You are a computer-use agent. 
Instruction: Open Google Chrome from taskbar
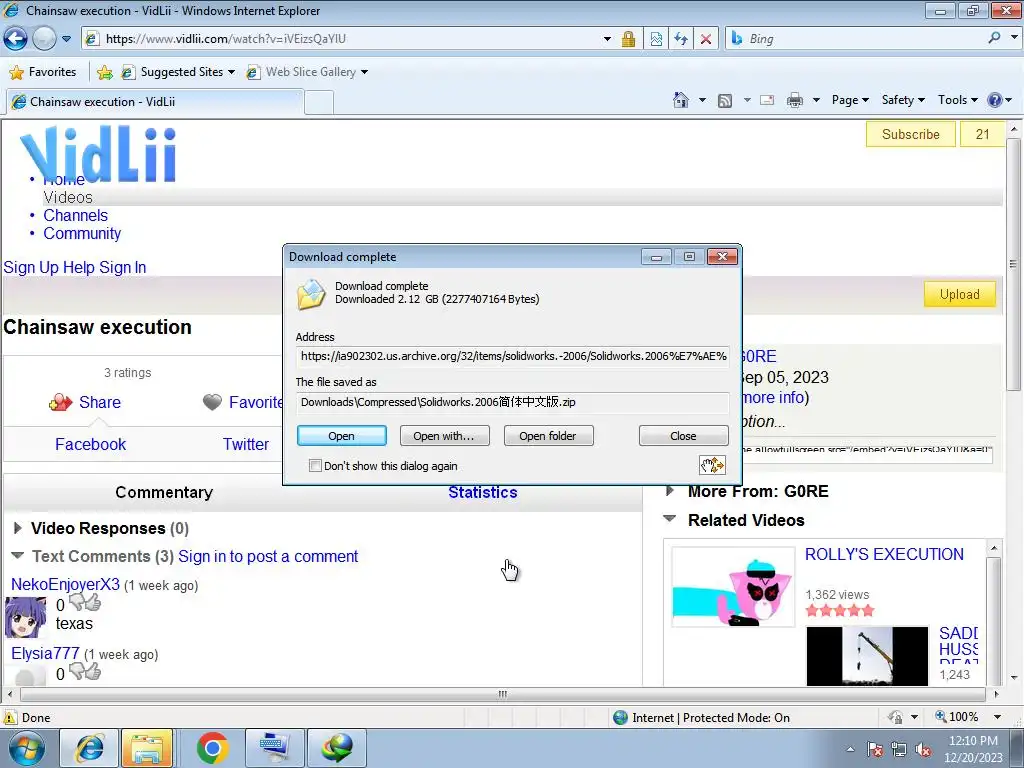coord(212,748)
